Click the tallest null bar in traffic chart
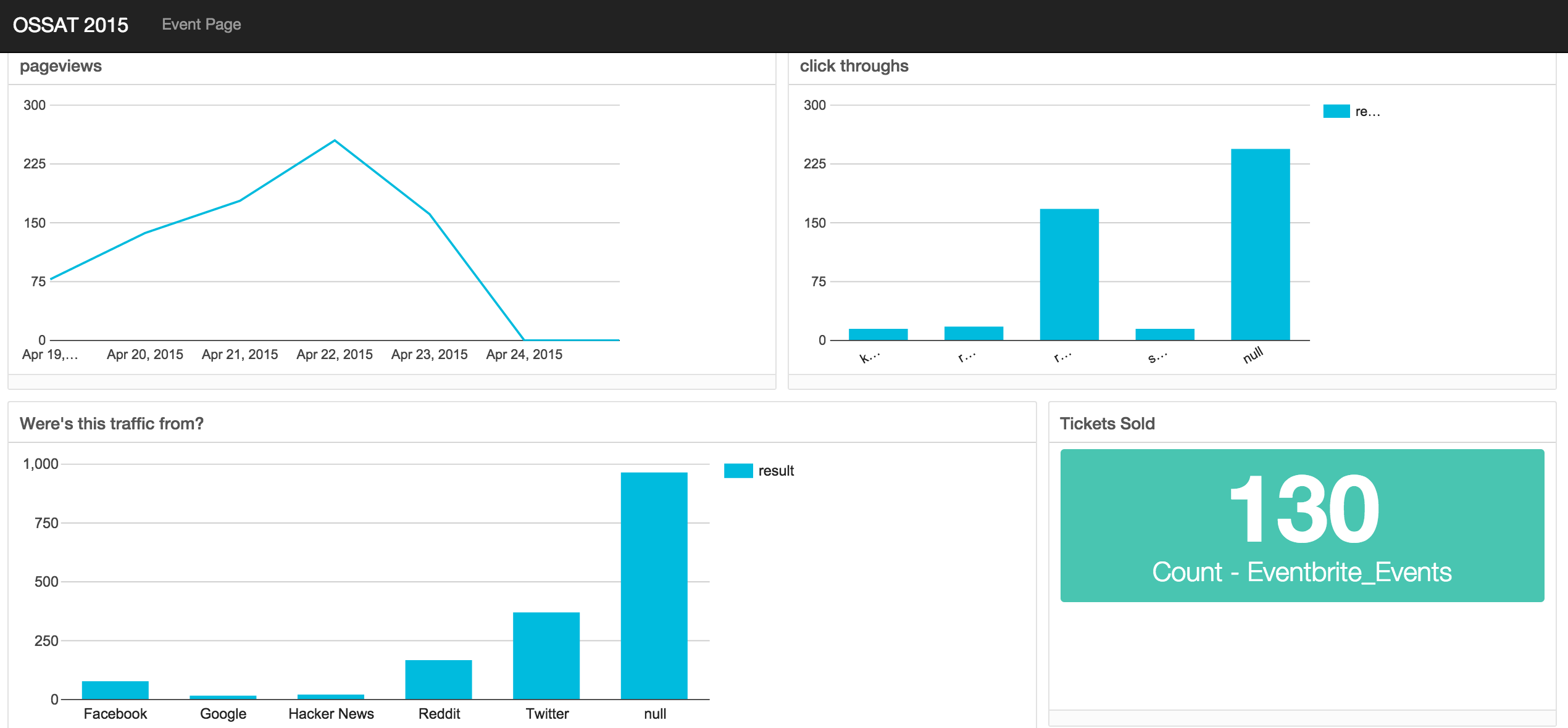 [x=654, y=586]
